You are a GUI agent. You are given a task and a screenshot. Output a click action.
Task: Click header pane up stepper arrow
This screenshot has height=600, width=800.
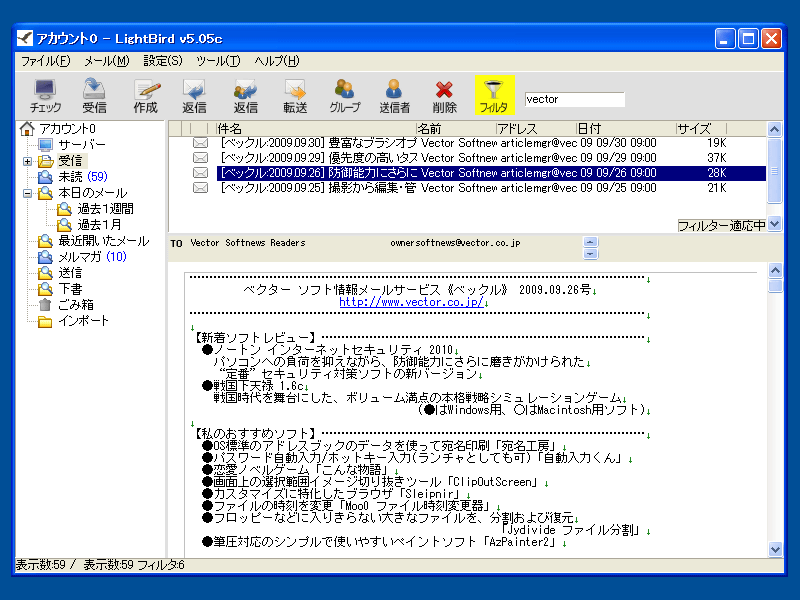pos(590,242)
